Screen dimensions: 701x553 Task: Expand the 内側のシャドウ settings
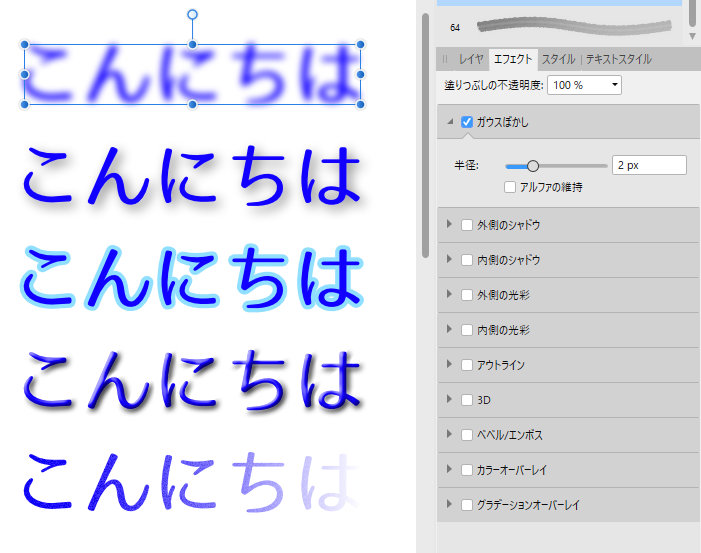point(450,260)
